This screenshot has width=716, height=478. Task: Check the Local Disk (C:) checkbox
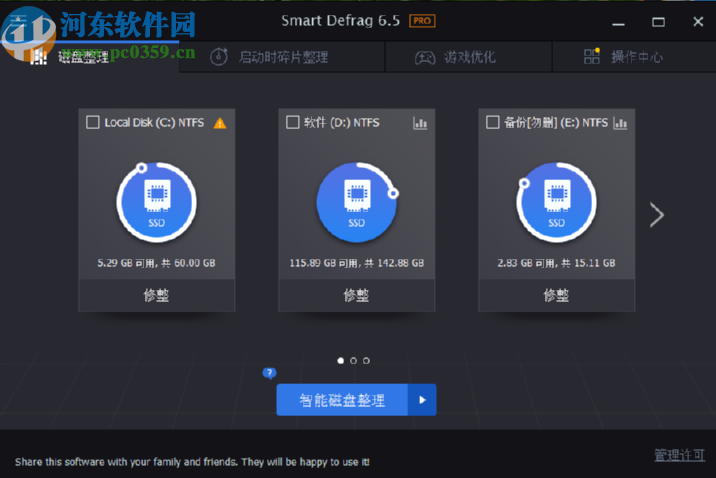pos(93,122)
